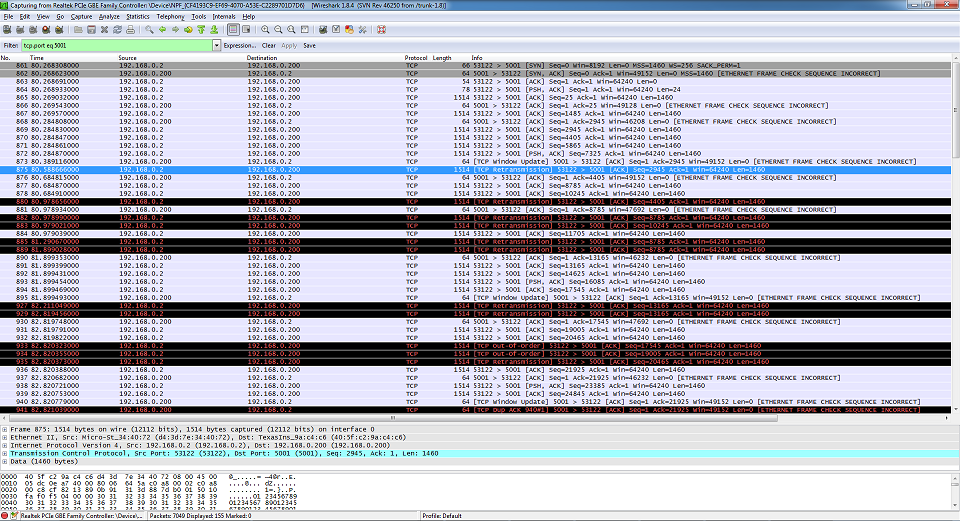
Task: Open the capture interfaces list icon
Action: click(x=7, y=29)
